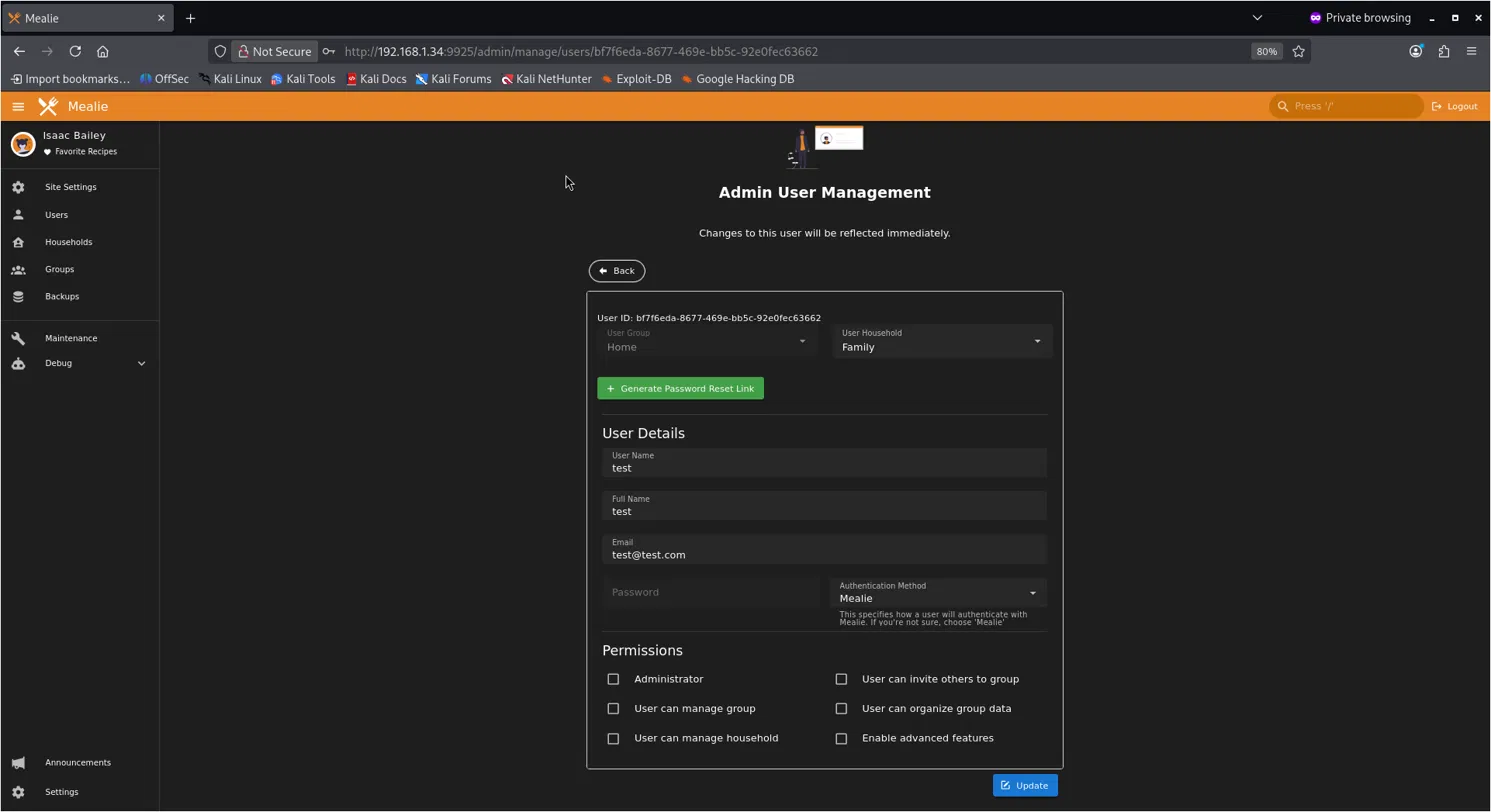
Task: Go to Users in the sidebar
Action: pos(56,215)
